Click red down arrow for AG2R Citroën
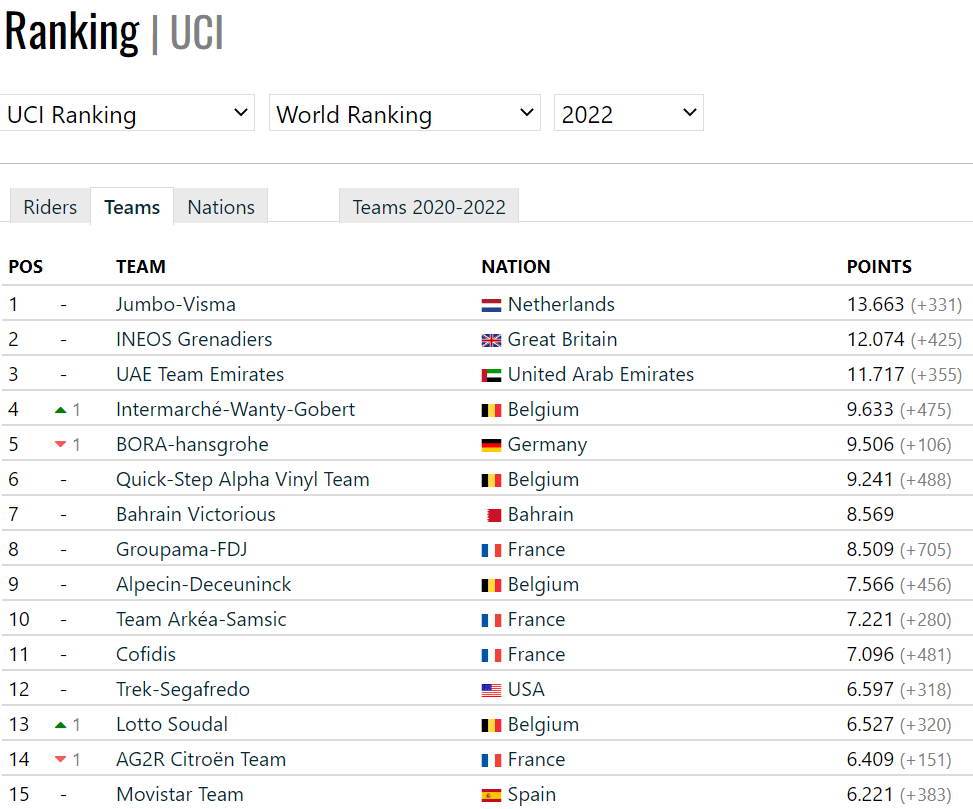Screen dimensions: 973x809 pyautogui.click(x=60, y=759)
